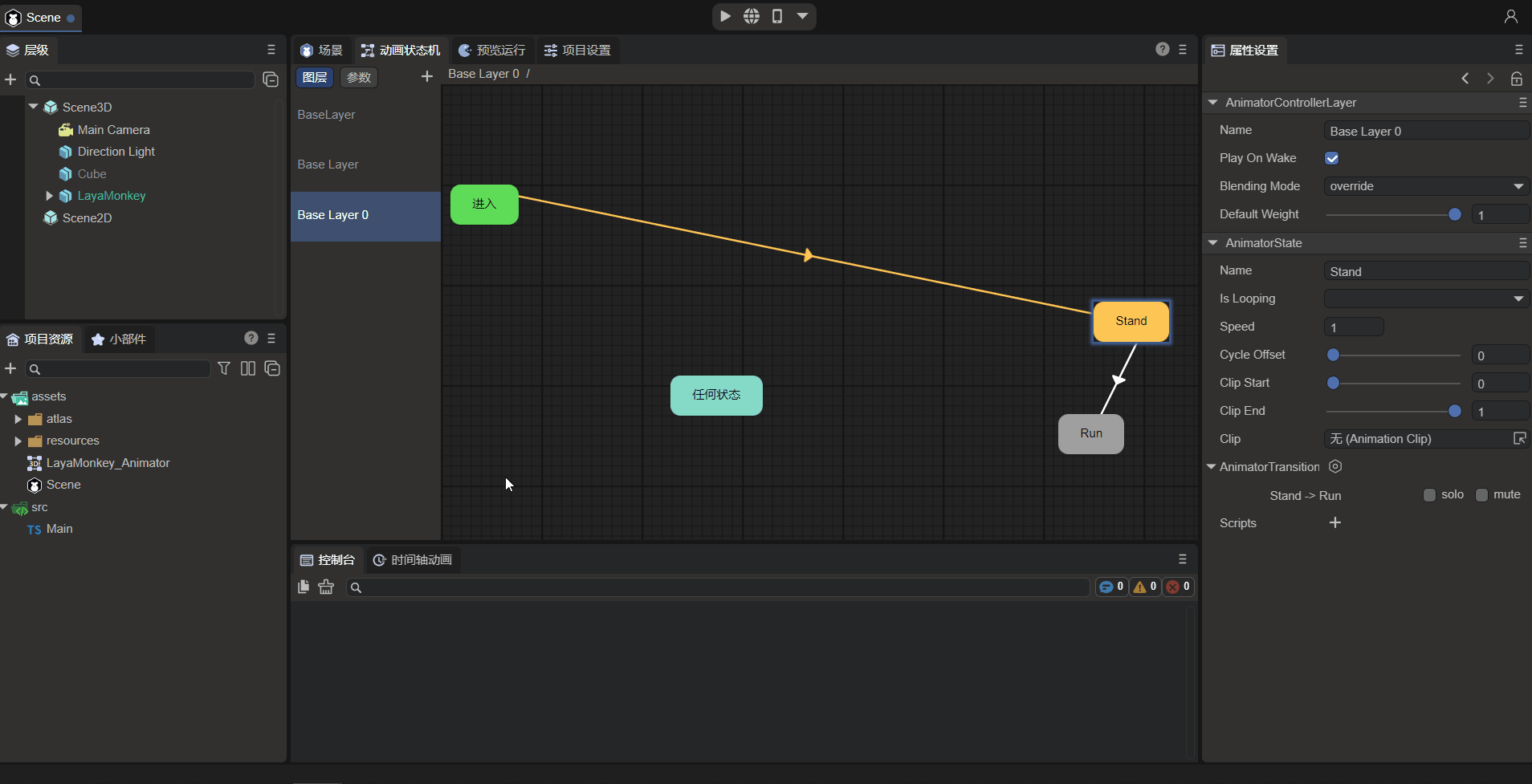Open the Blending Mode dropdown
The width and height of the screenshot is (1532, 784).
point(1426,186)
